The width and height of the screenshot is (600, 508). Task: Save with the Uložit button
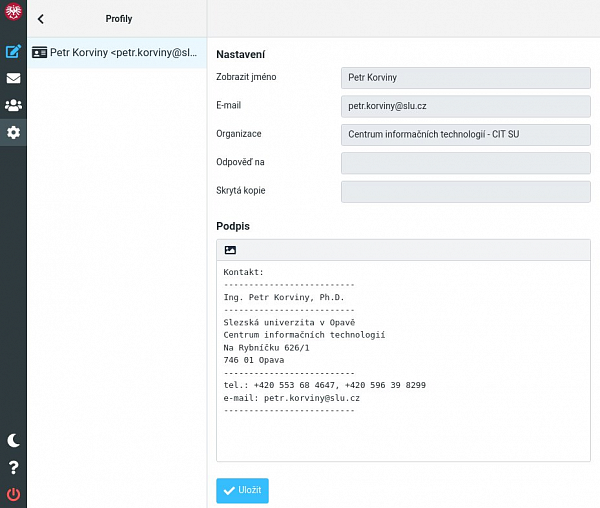click(242, 490)
